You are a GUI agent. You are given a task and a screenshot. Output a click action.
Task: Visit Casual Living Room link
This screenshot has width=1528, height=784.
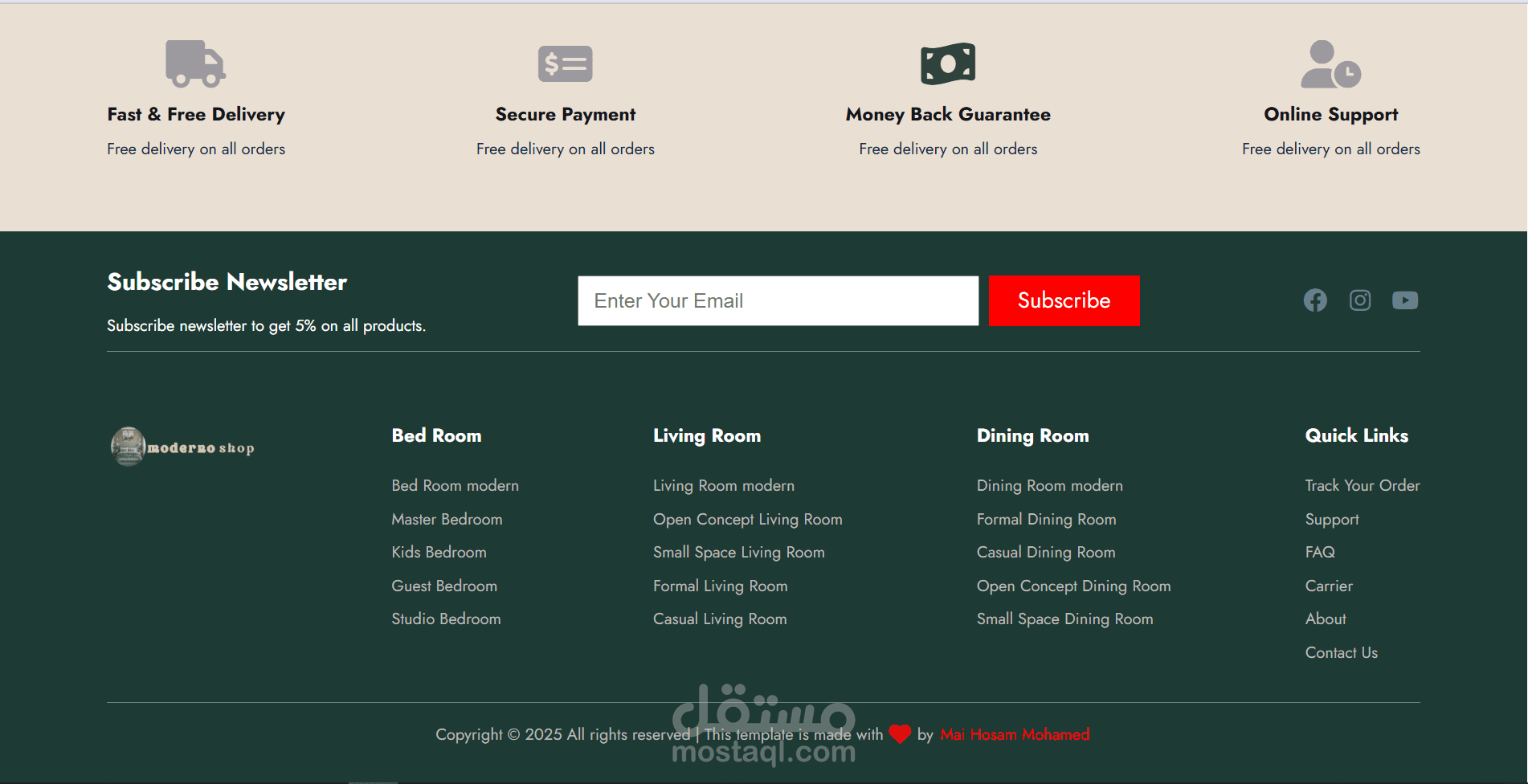(720, 619)
